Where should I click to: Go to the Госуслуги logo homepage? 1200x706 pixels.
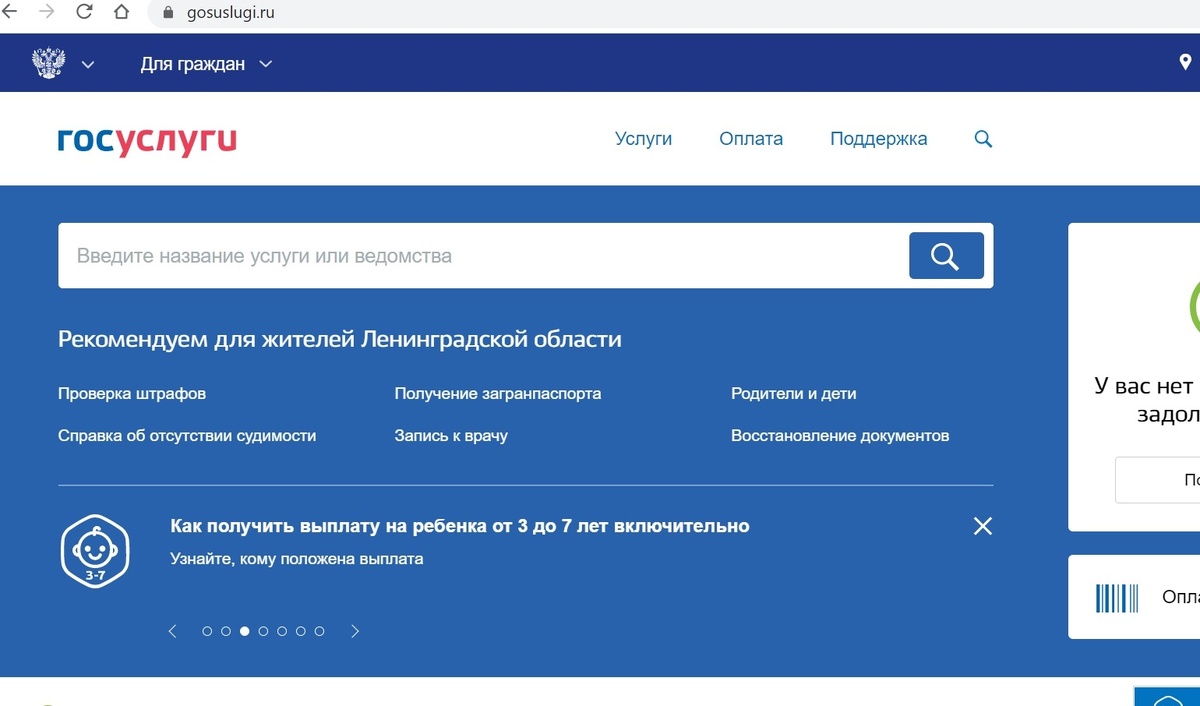[147, 140]
